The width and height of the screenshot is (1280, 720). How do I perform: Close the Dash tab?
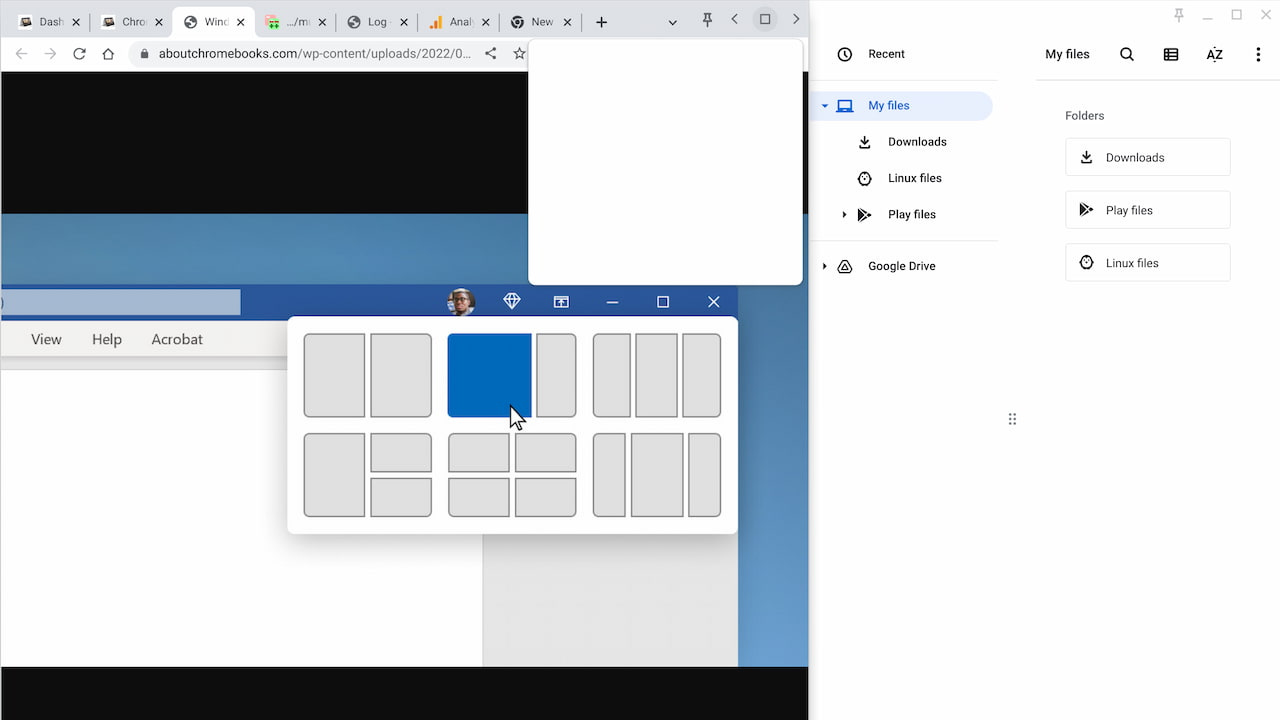tap(77, 22)
